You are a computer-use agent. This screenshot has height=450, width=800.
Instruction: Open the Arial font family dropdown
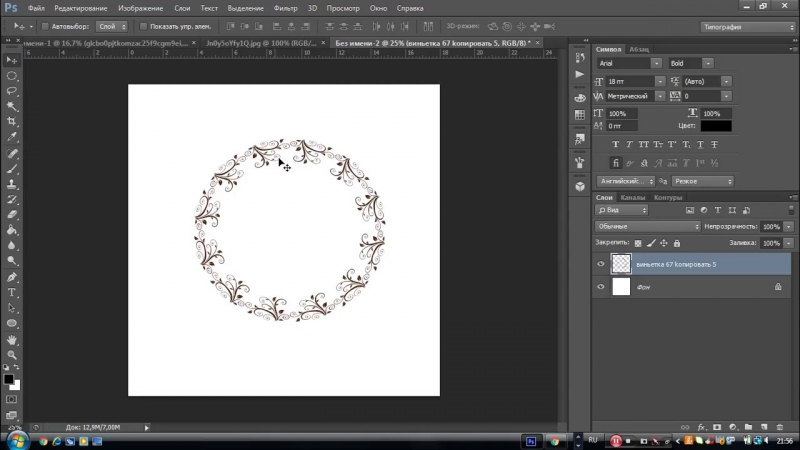click(x=657, y=63)
